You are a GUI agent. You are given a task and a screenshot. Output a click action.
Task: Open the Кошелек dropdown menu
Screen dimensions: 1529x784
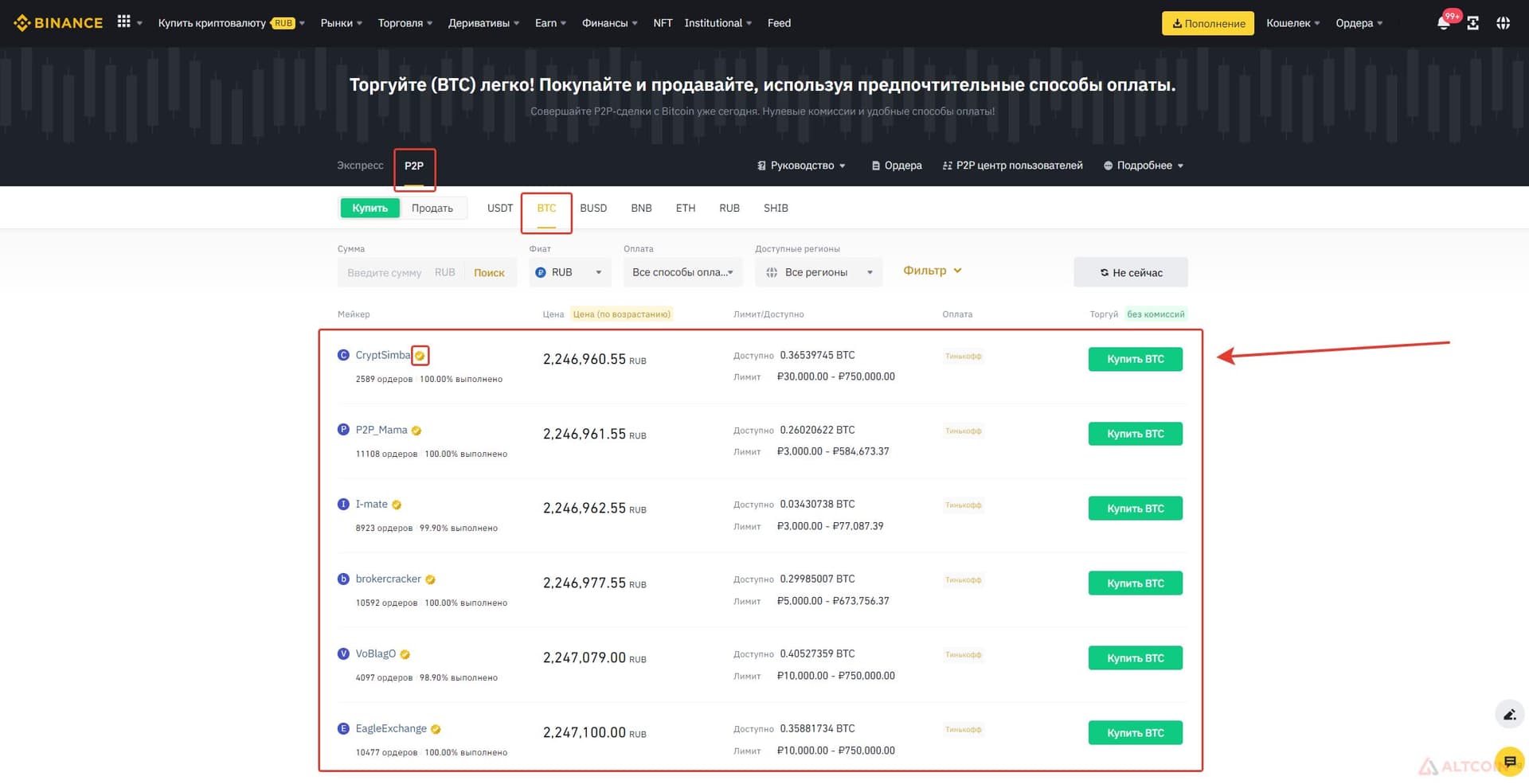tap(1293, 23)
